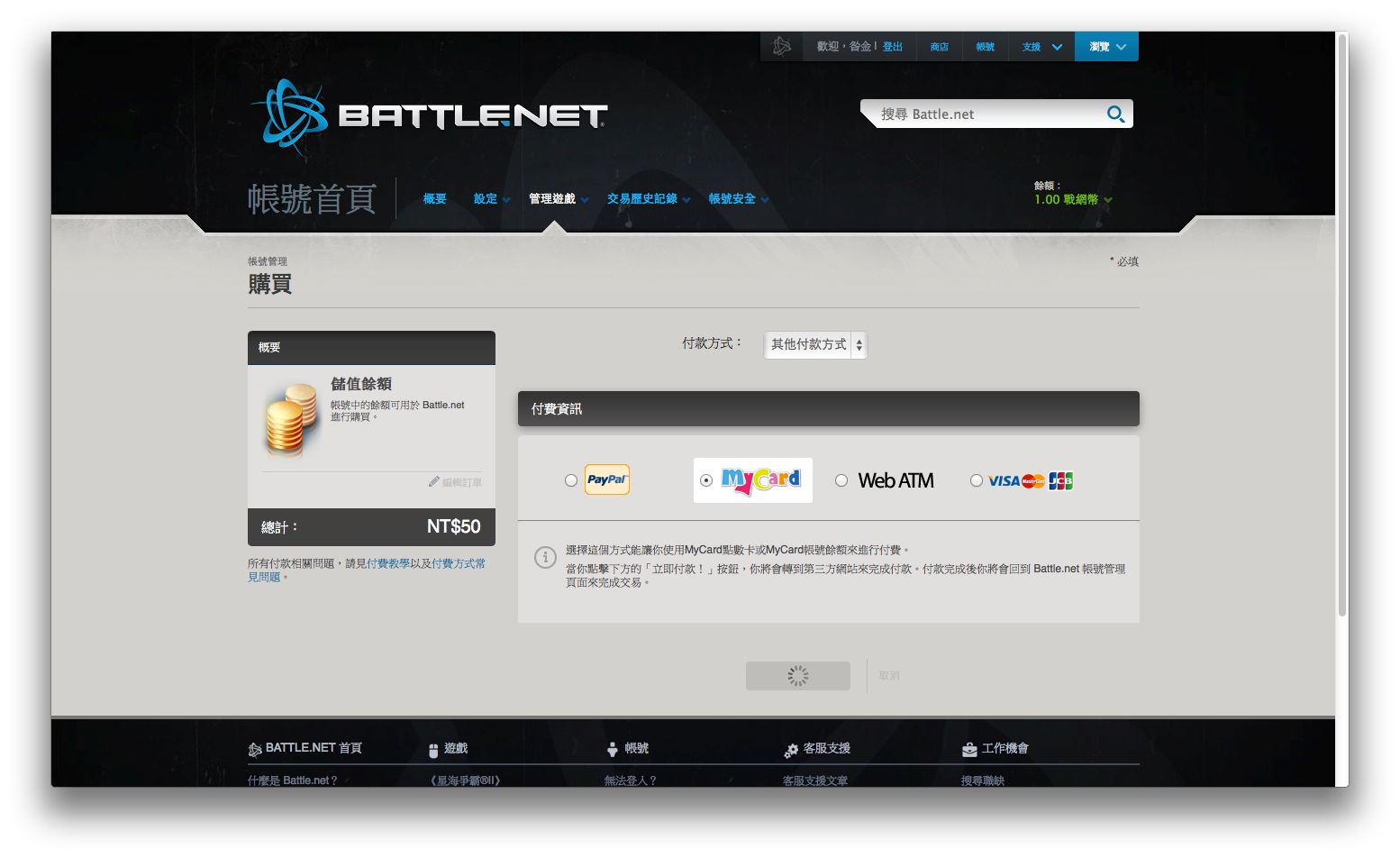Click the Battle.net icon in top bar
The width and height of the screenshot is (1400, 858).
click(781, 46)
